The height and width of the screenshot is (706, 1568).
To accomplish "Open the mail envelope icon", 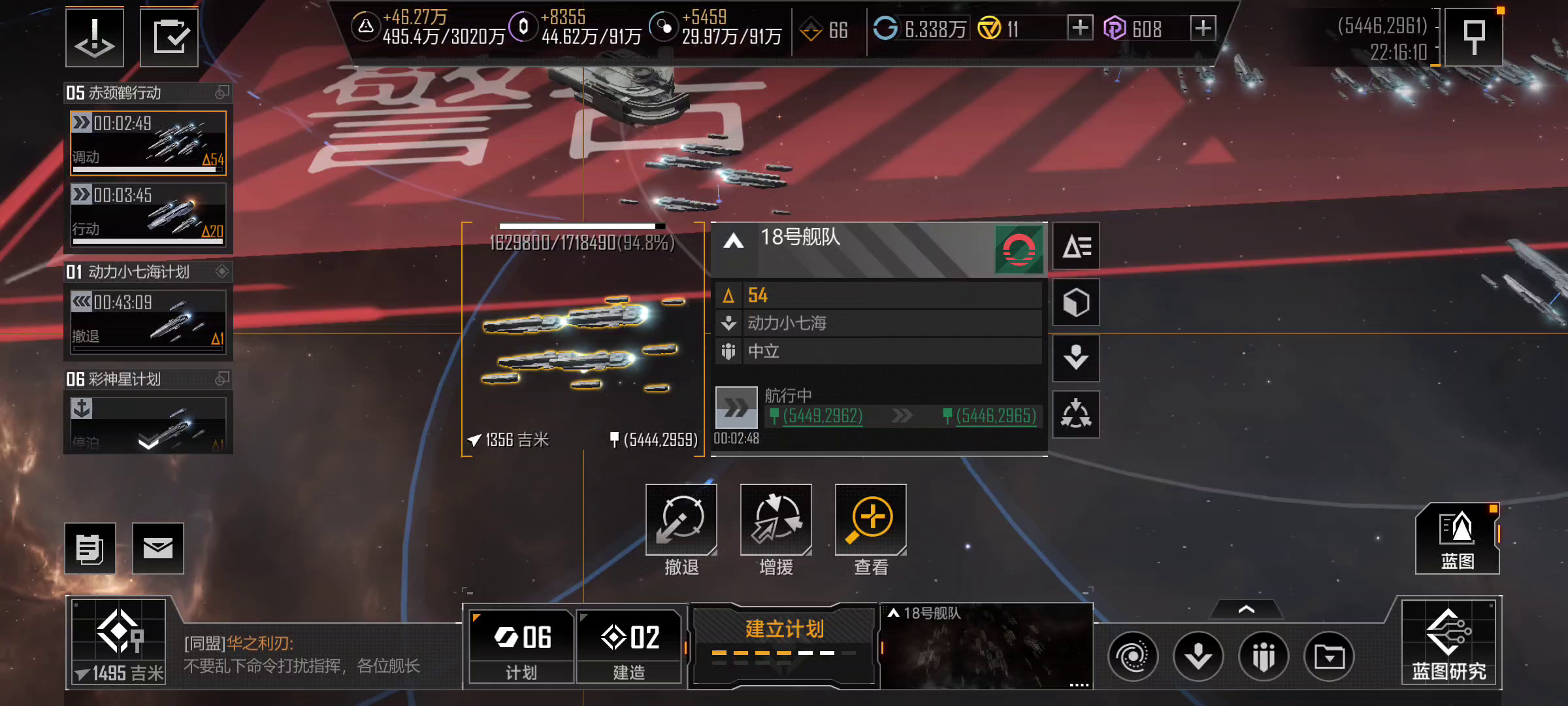I will tap(158, 548).
